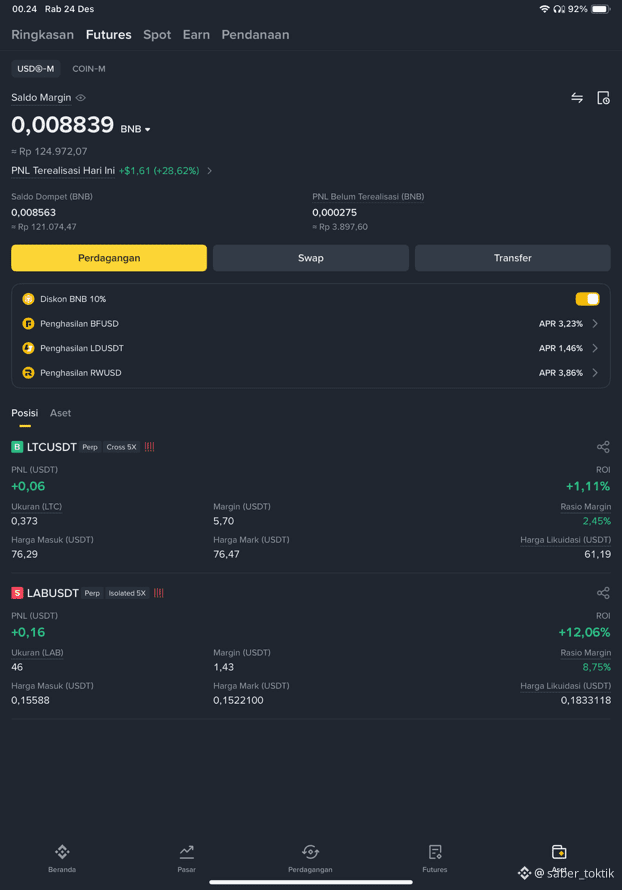Viewport: 622px width, 890px height.
Task: Tap LTCUSDT ROI +1,11% value
Action: pos(588,486)
